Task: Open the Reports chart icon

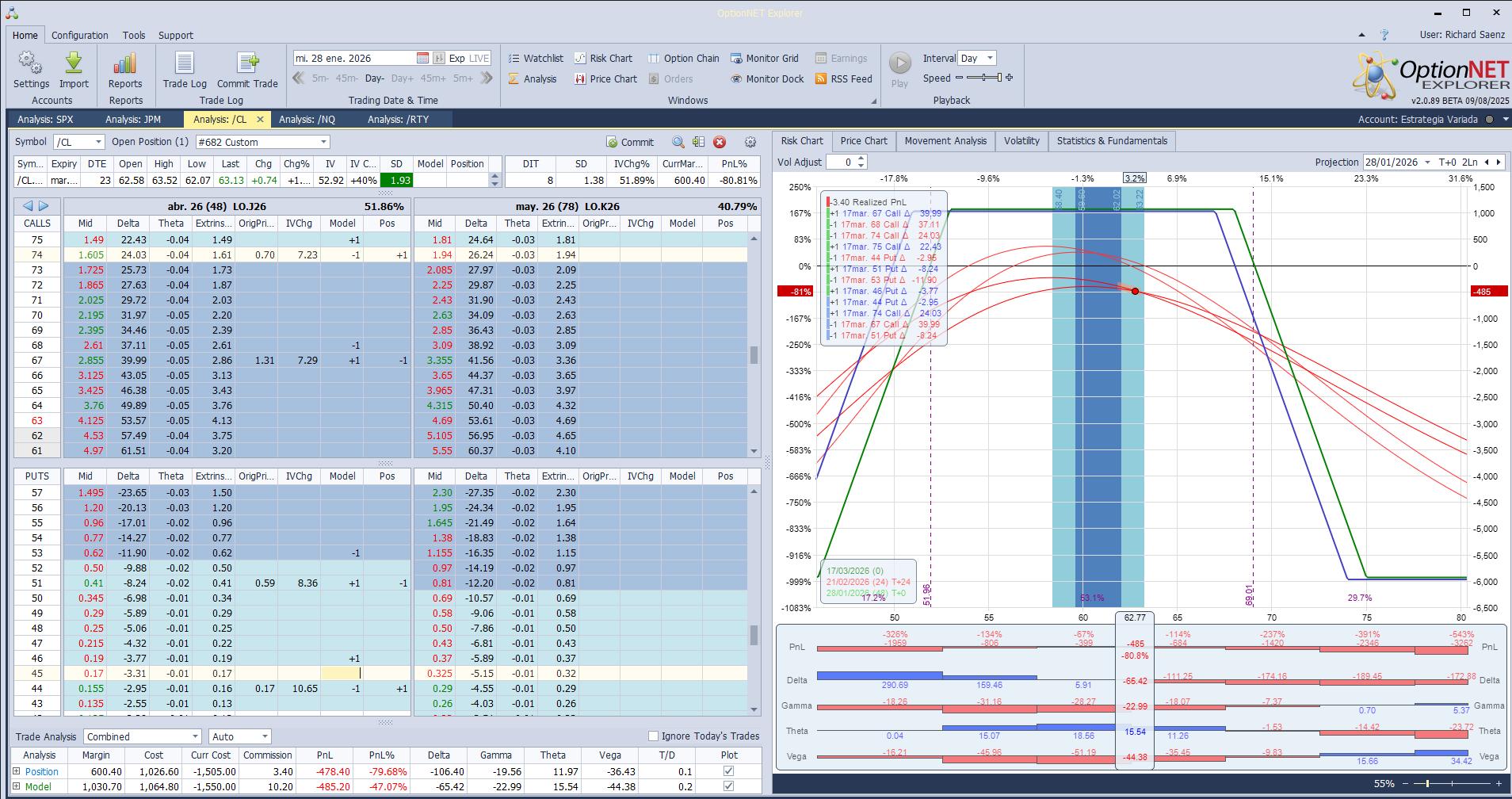Action: 125,64
